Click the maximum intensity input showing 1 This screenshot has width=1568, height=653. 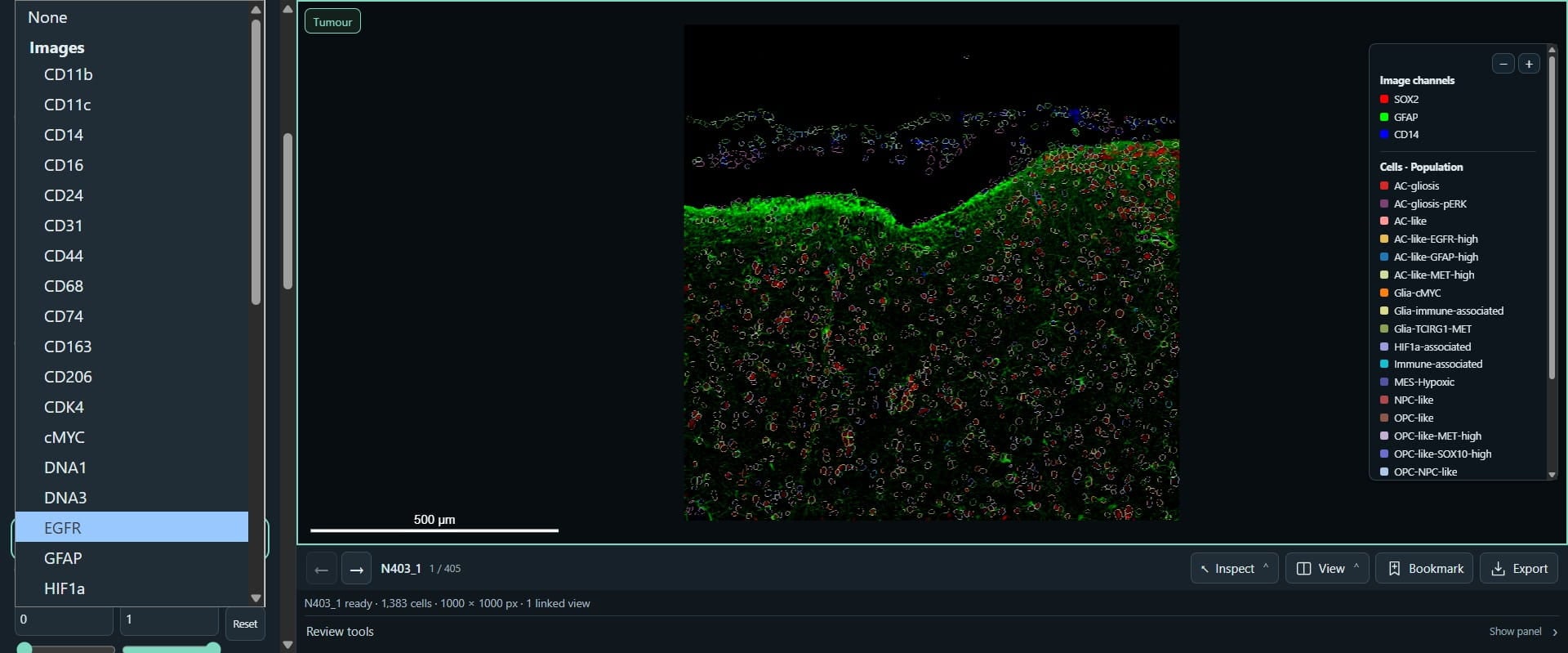point(169,620)
